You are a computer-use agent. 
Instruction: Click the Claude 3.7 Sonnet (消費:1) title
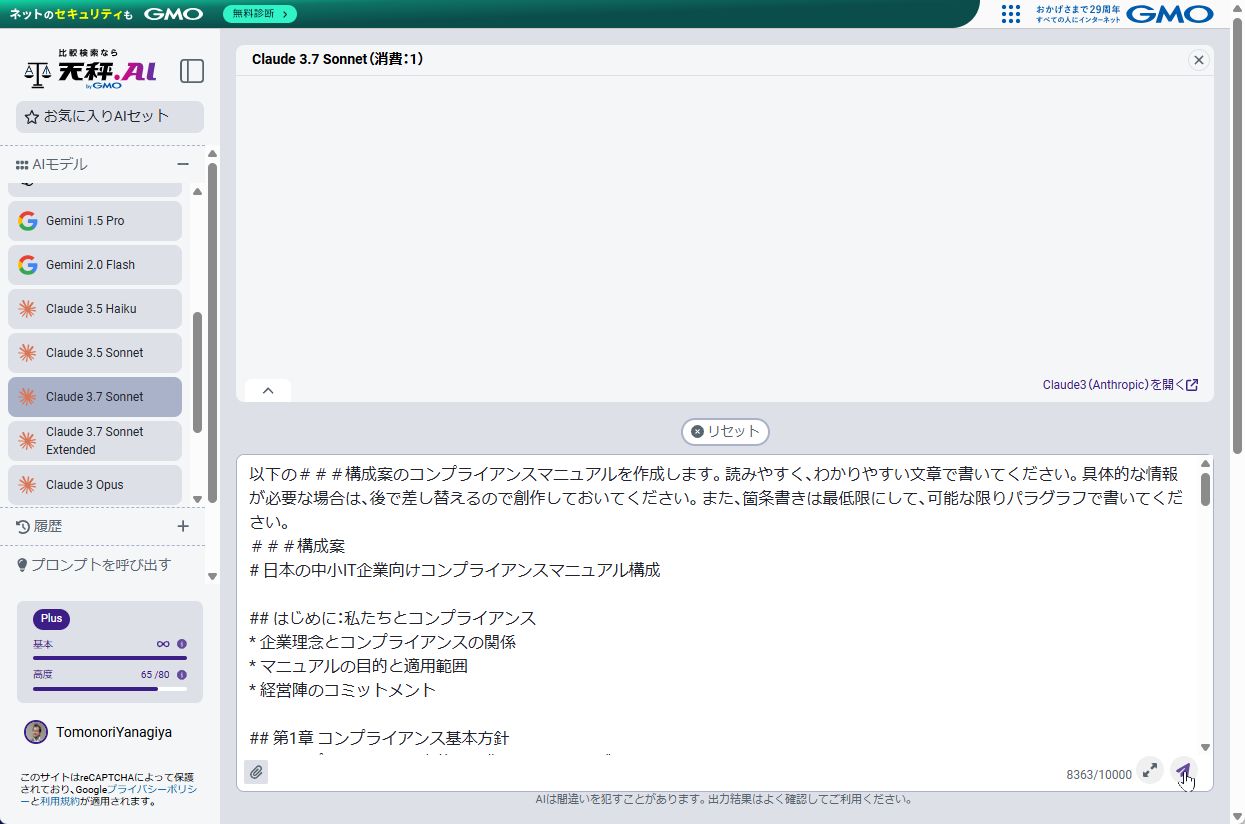(x=338, y=59)
